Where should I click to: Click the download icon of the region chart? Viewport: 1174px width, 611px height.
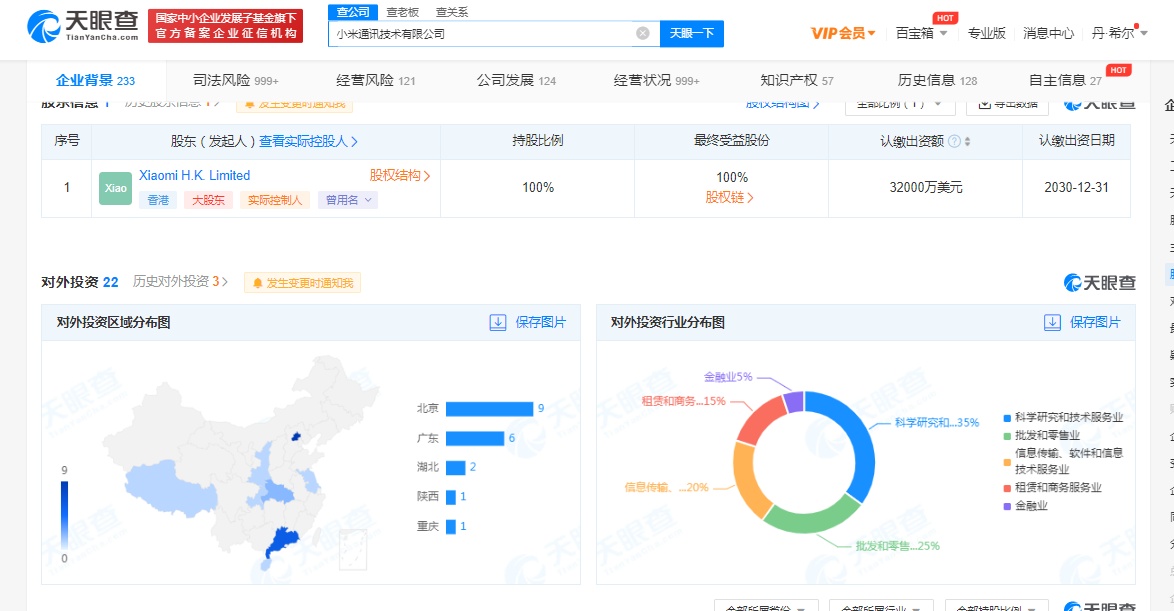pyautogui.click(x=498, y=323)
